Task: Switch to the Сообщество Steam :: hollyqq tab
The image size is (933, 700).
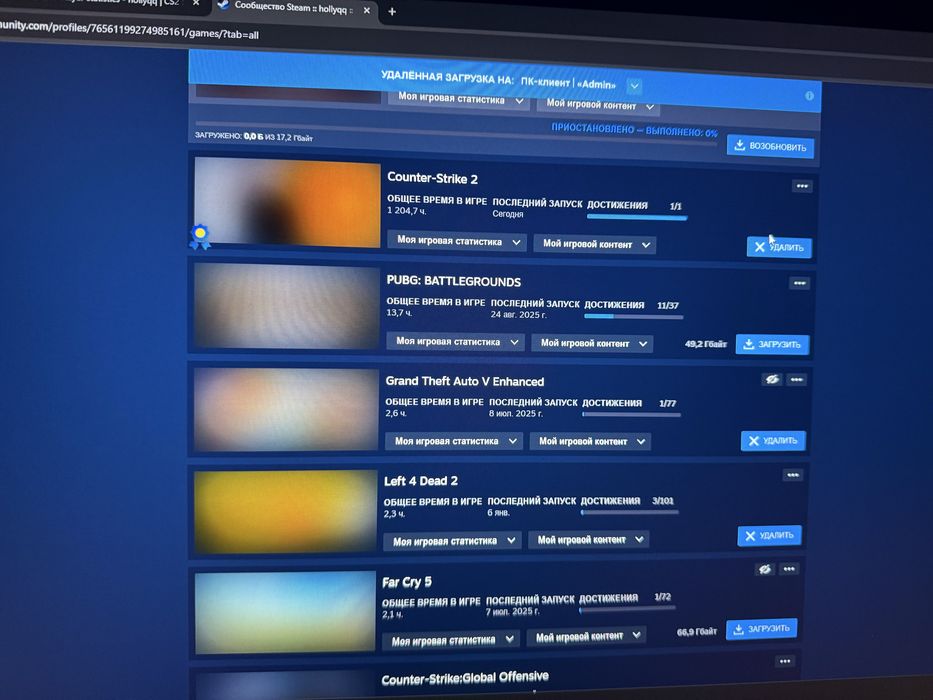Action: tap(293, 7)
